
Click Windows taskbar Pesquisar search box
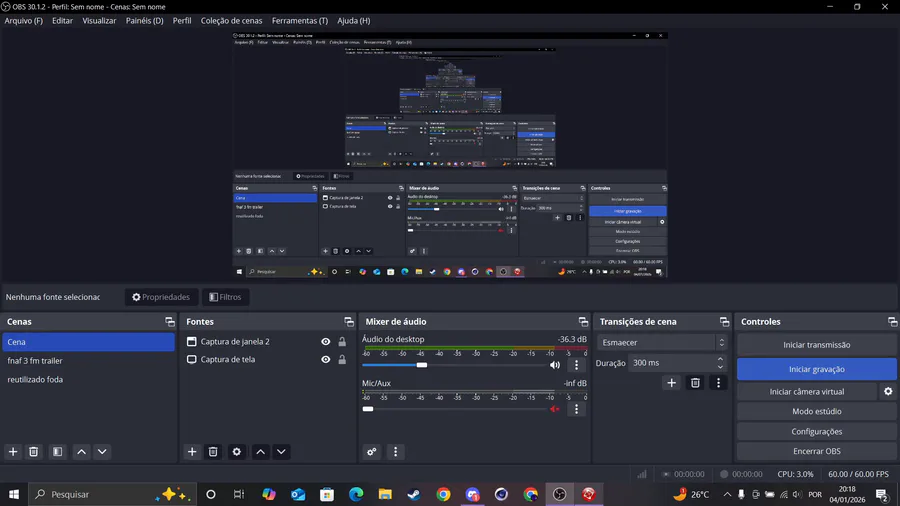pyautogui.click(x=112, y=494)
